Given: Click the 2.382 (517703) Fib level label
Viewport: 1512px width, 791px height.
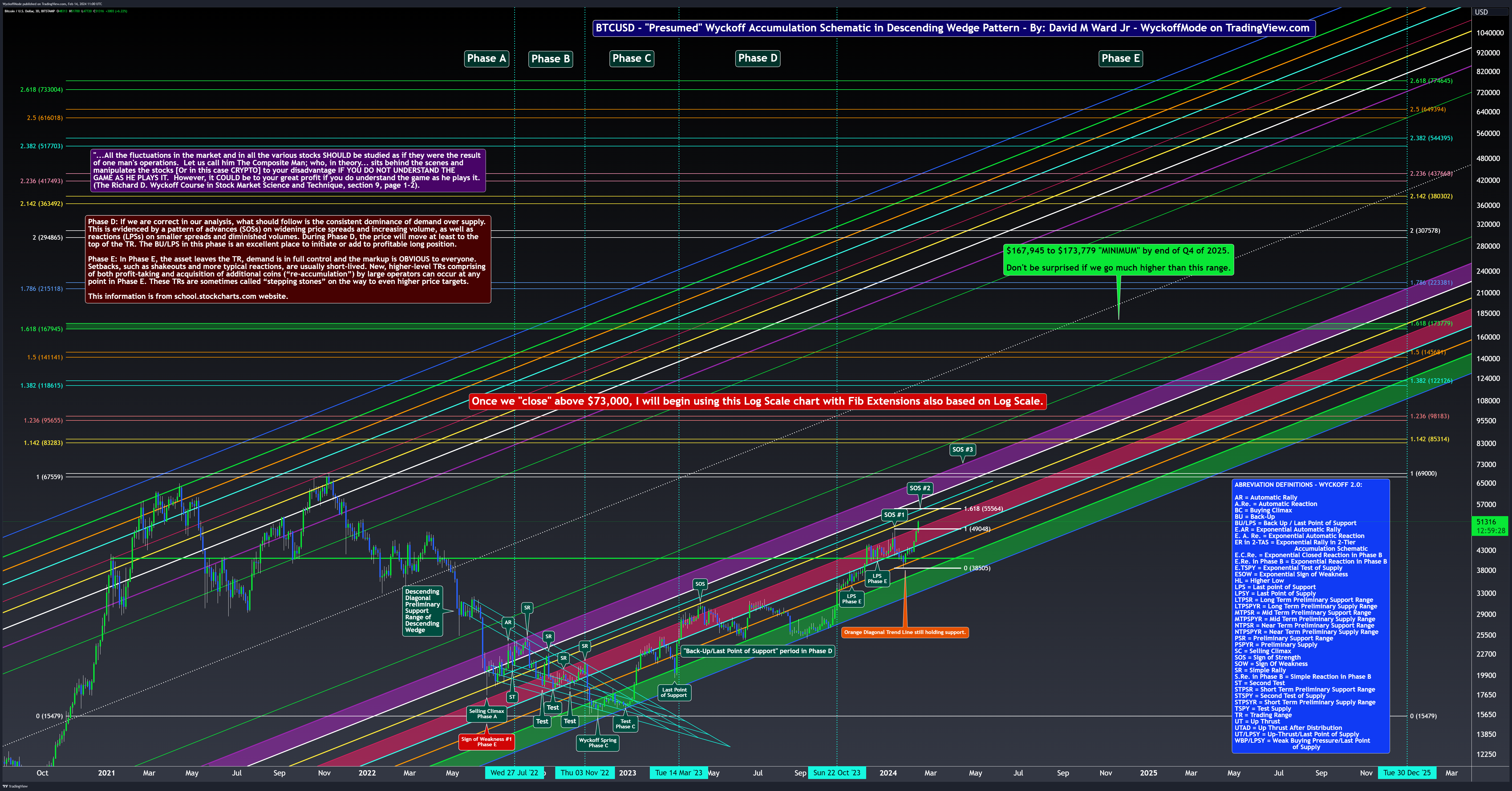Looking at the screenshot, I should 41,146.
